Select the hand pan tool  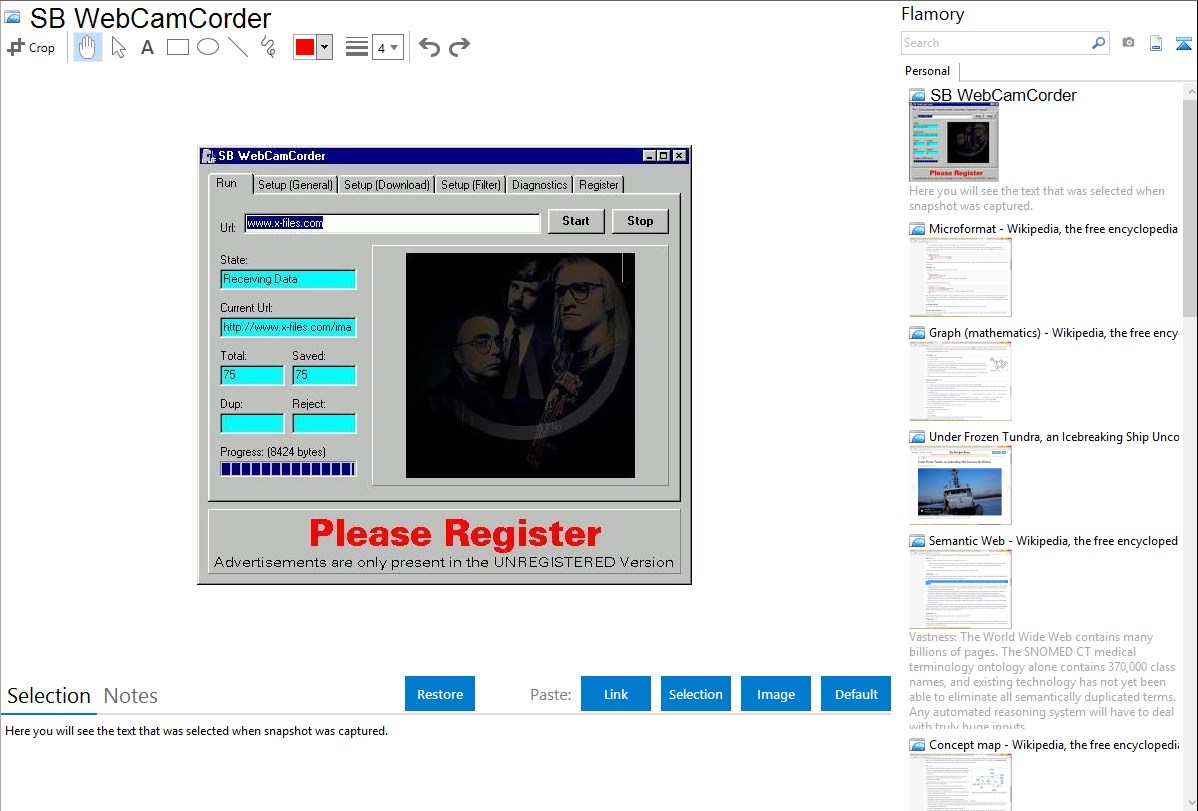(x=87, y=47)
